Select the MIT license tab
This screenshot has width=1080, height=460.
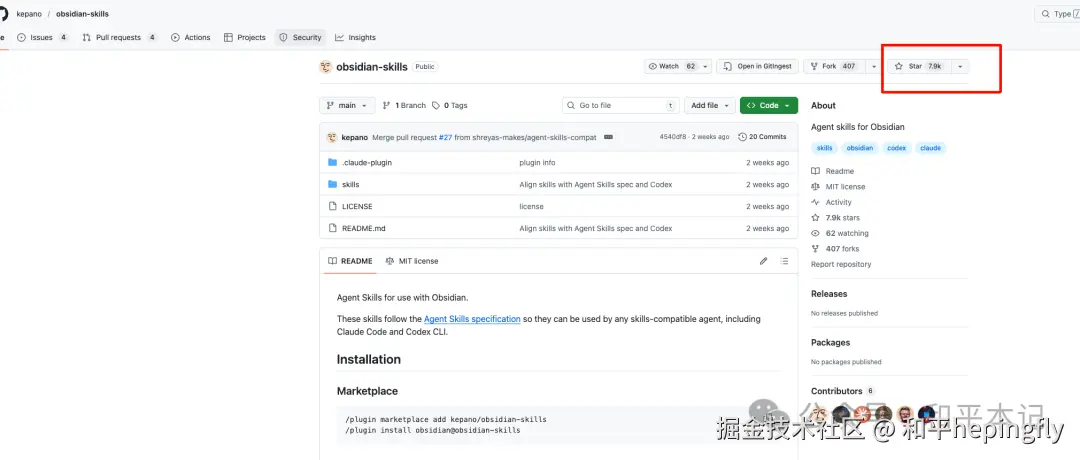(412, 261)
